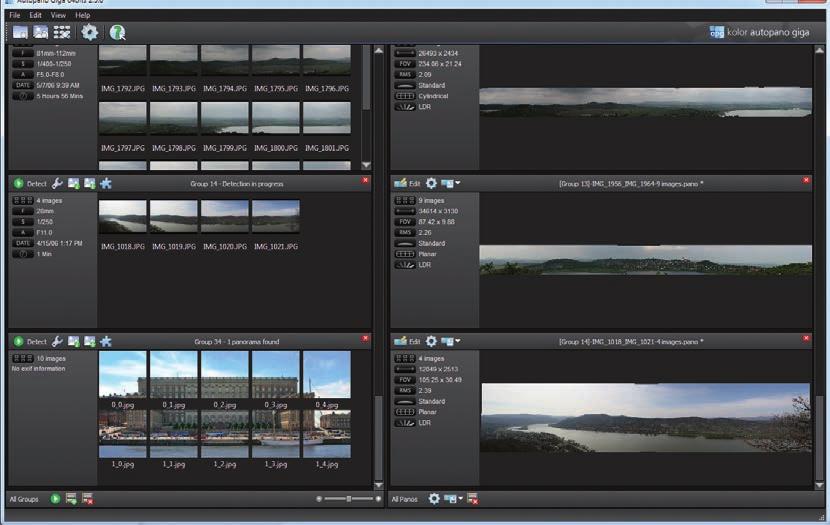The height and width of the screenshot is (525, 830).
Task: Click the large thumbnail end of slider
Action: [x=378, y=499]
